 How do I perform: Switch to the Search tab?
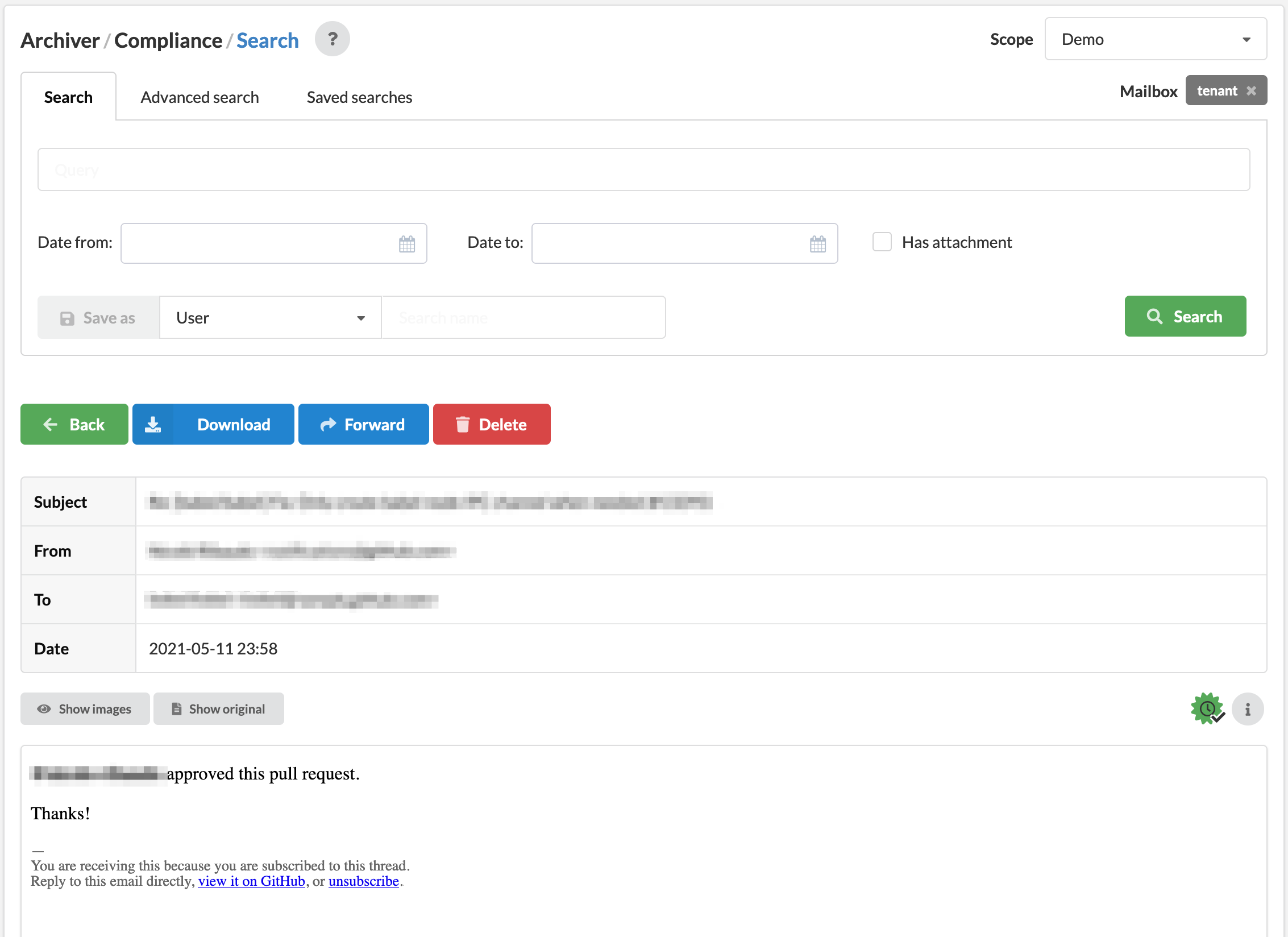coord(68,97)
